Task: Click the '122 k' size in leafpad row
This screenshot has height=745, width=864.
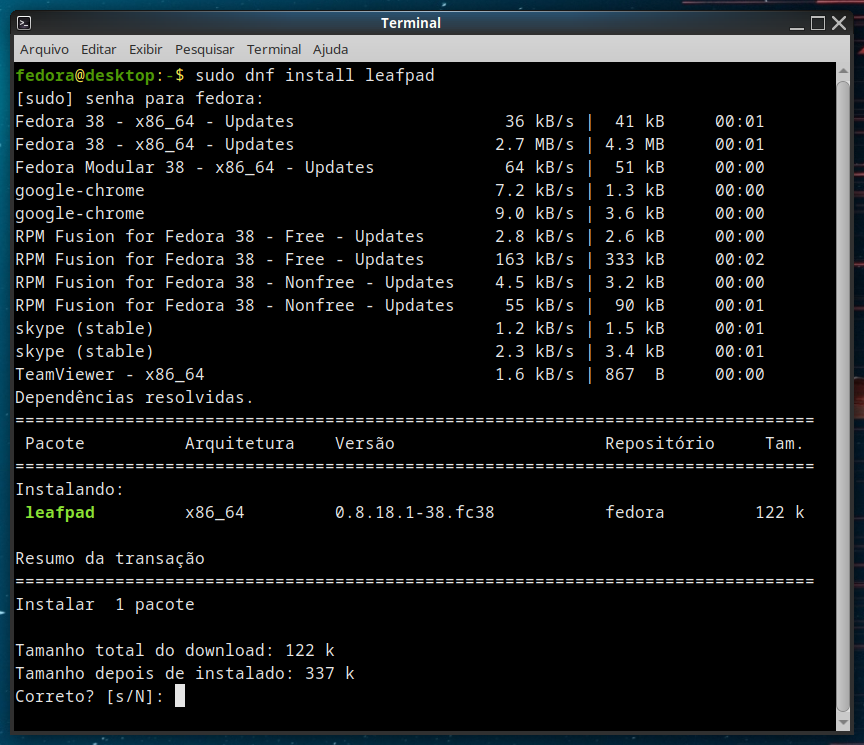Action: pyautogui.click(x=780, y=512)
